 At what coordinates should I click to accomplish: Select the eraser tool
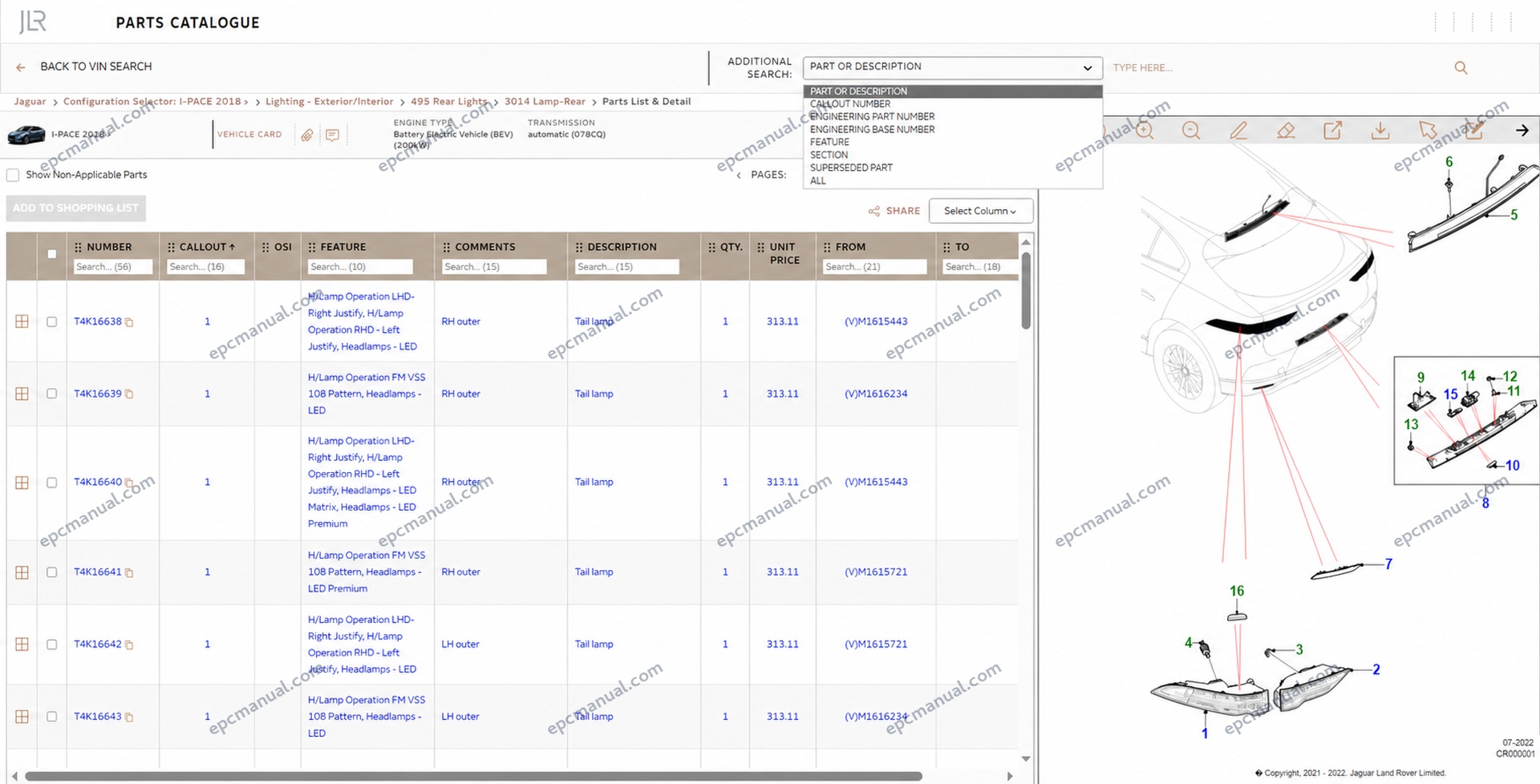tap(1286, 131)
